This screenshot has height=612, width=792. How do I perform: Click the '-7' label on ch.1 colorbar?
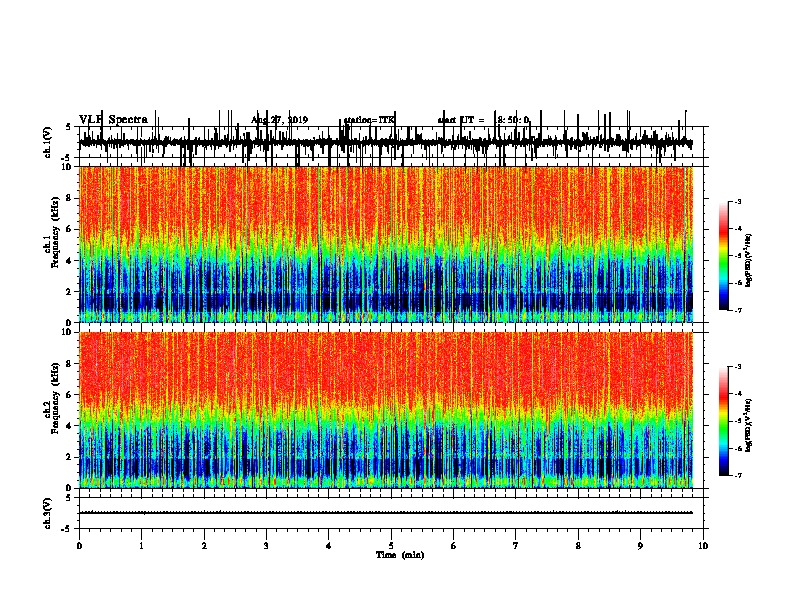[737, 310]
